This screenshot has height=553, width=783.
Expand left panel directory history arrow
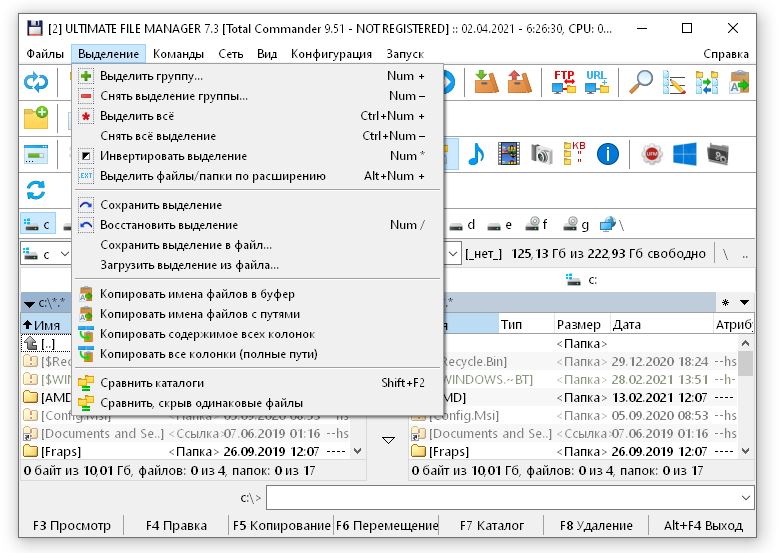(x=29, y=303)
